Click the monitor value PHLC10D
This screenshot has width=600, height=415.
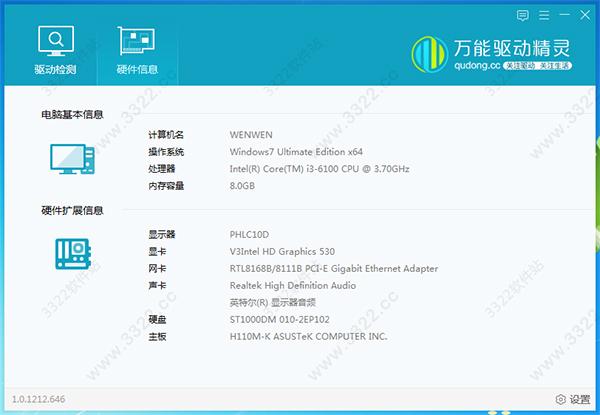[x=249, y=234]
